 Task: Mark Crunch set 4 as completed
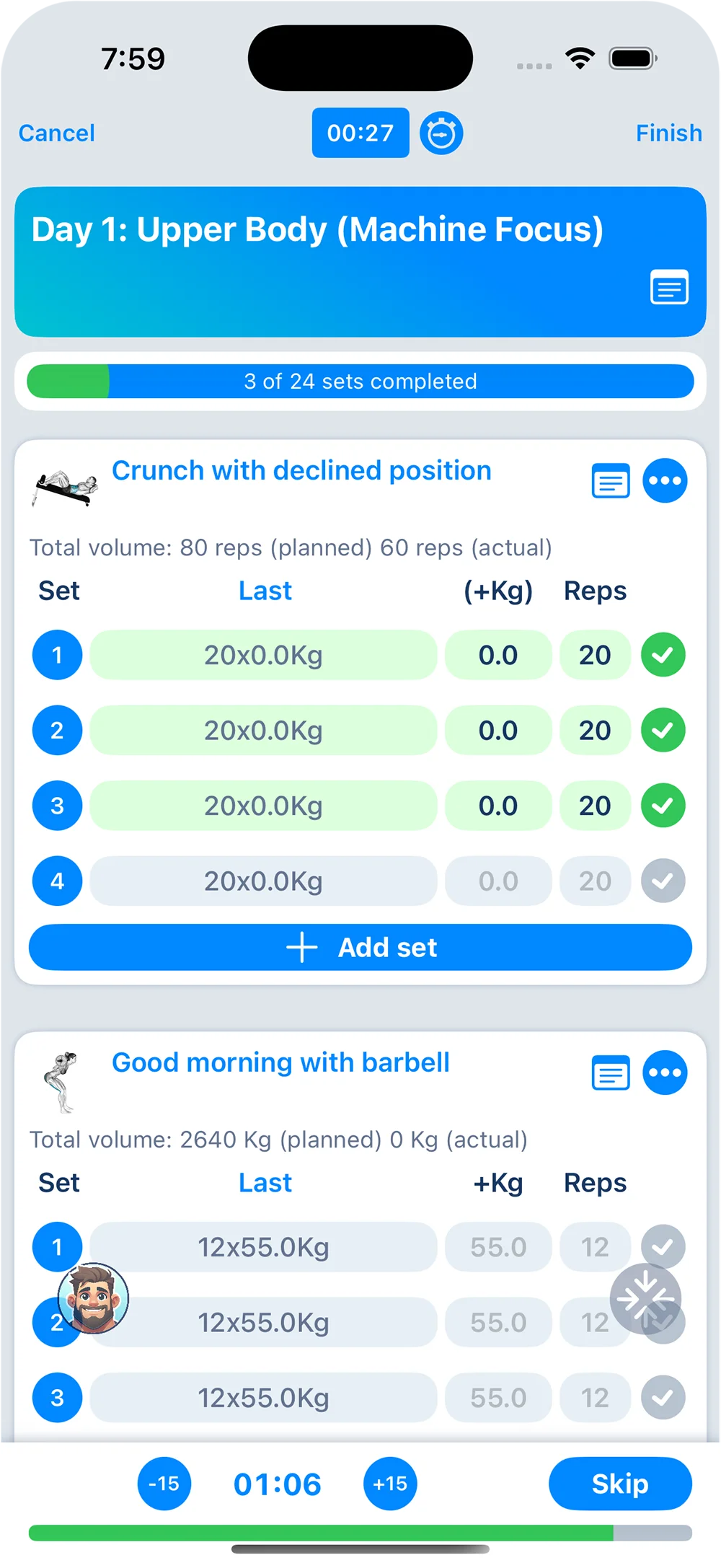coord(663,881)
